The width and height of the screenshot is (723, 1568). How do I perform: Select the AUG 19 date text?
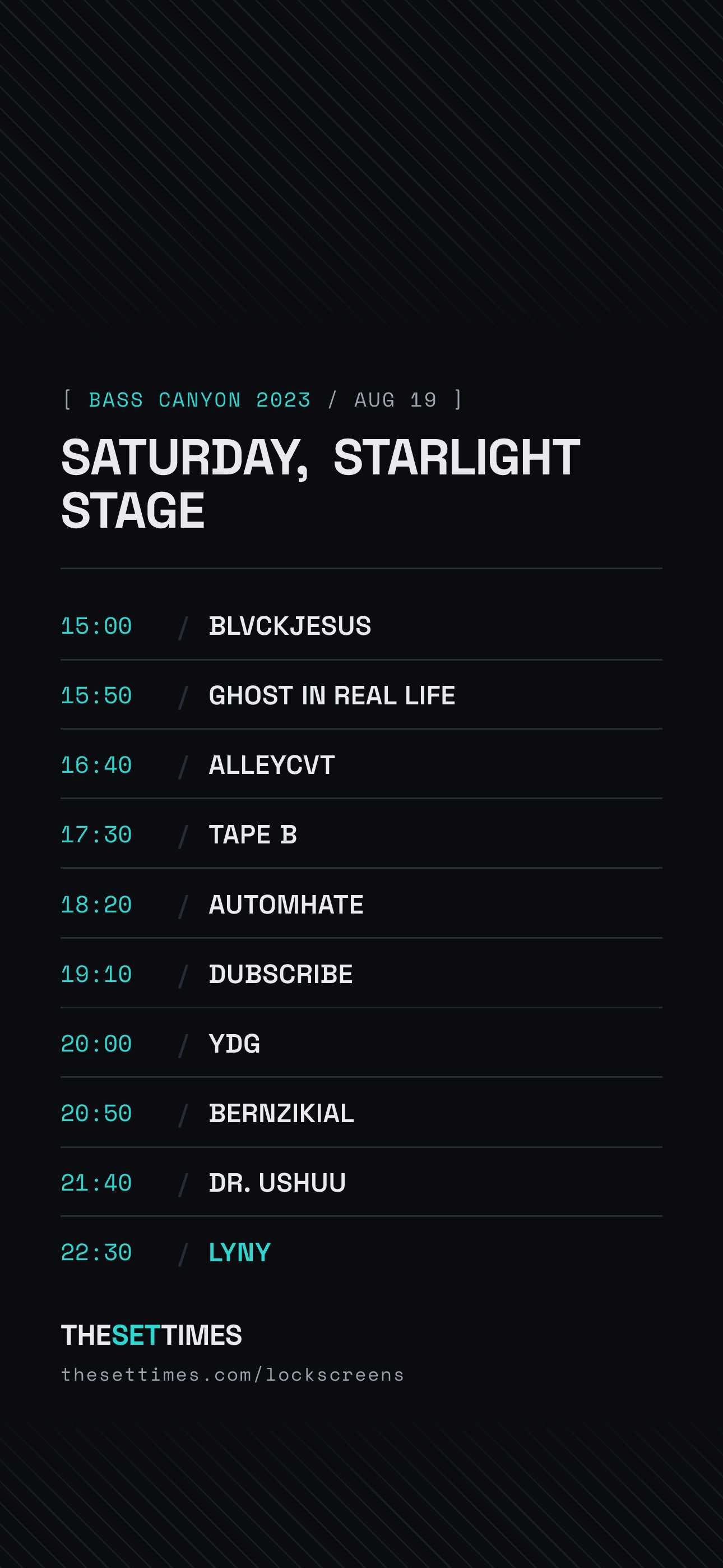coord(396,400)
